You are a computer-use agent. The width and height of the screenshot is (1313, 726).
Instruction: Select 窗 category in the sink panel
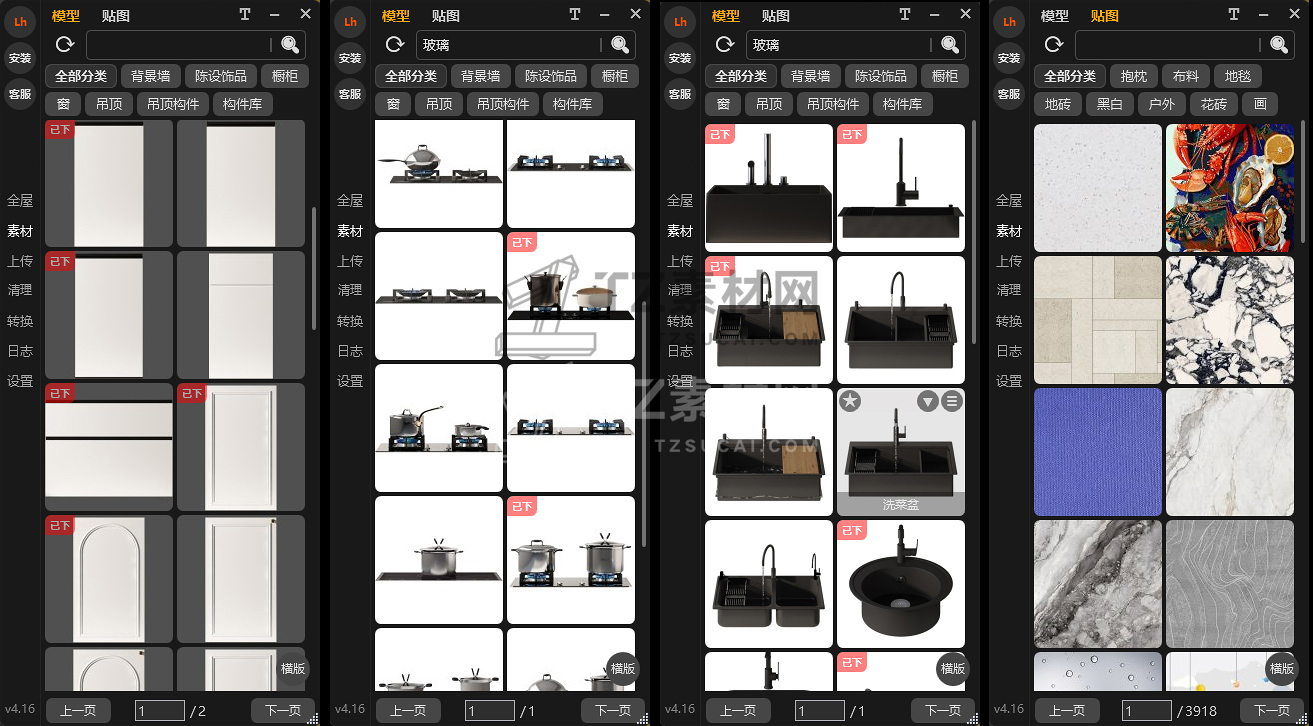pyautogui.click(x=723, y=104)
